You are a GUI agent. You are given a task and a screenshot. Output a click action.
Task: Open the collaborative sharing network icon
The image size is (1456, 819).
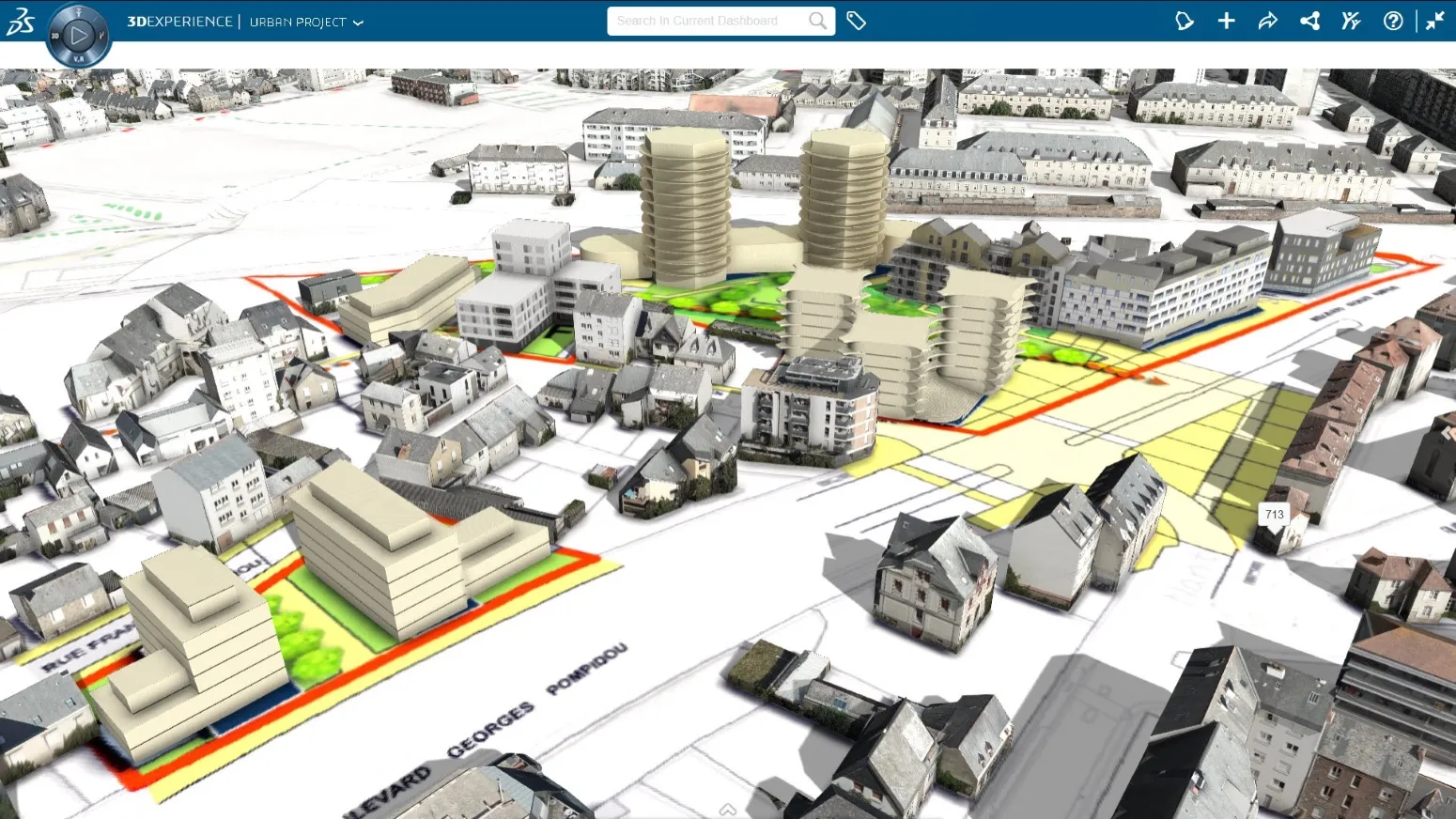click(x=1309, y=20)
